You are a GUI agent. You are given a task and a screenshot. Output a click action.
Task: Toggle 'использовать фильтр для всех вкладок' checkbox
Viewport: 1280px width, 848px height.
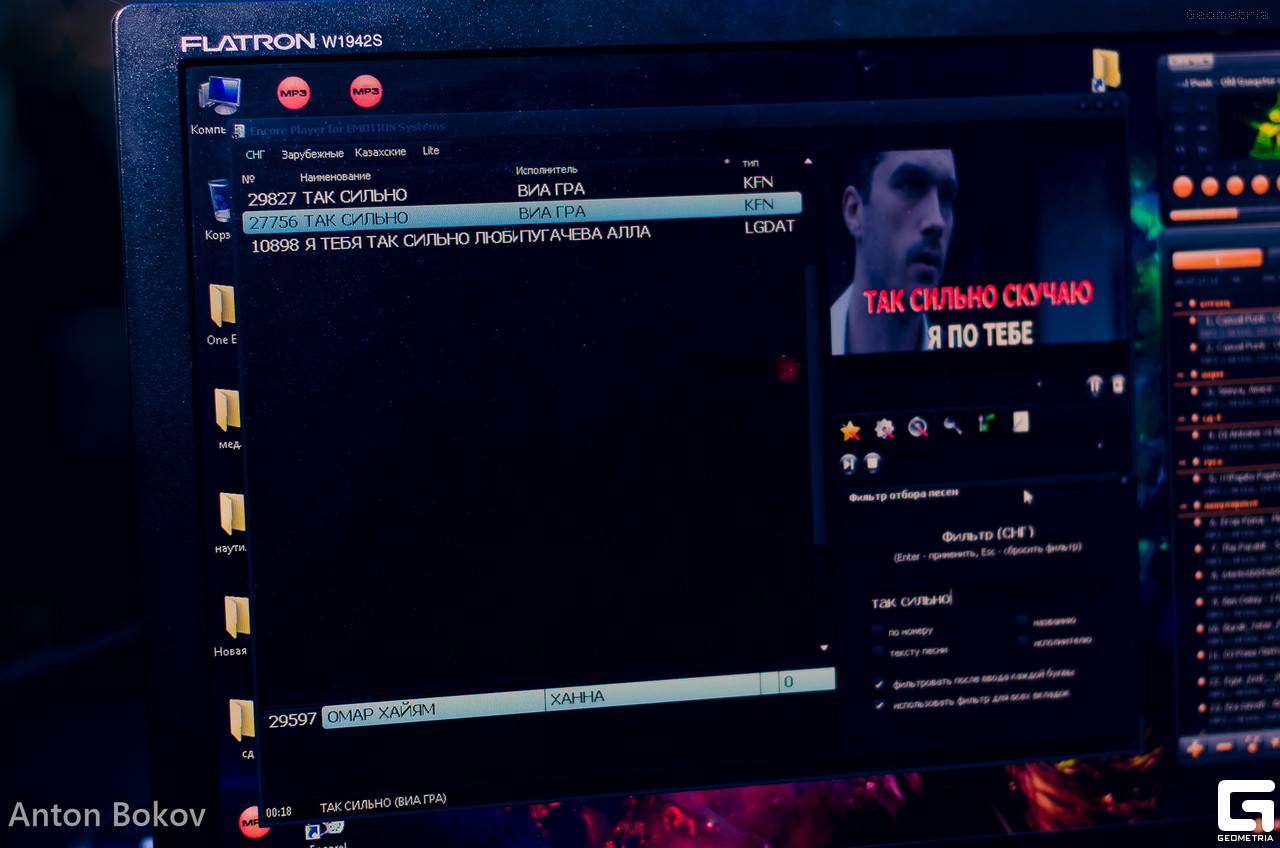pyautogui.click(x=879, y=705)
